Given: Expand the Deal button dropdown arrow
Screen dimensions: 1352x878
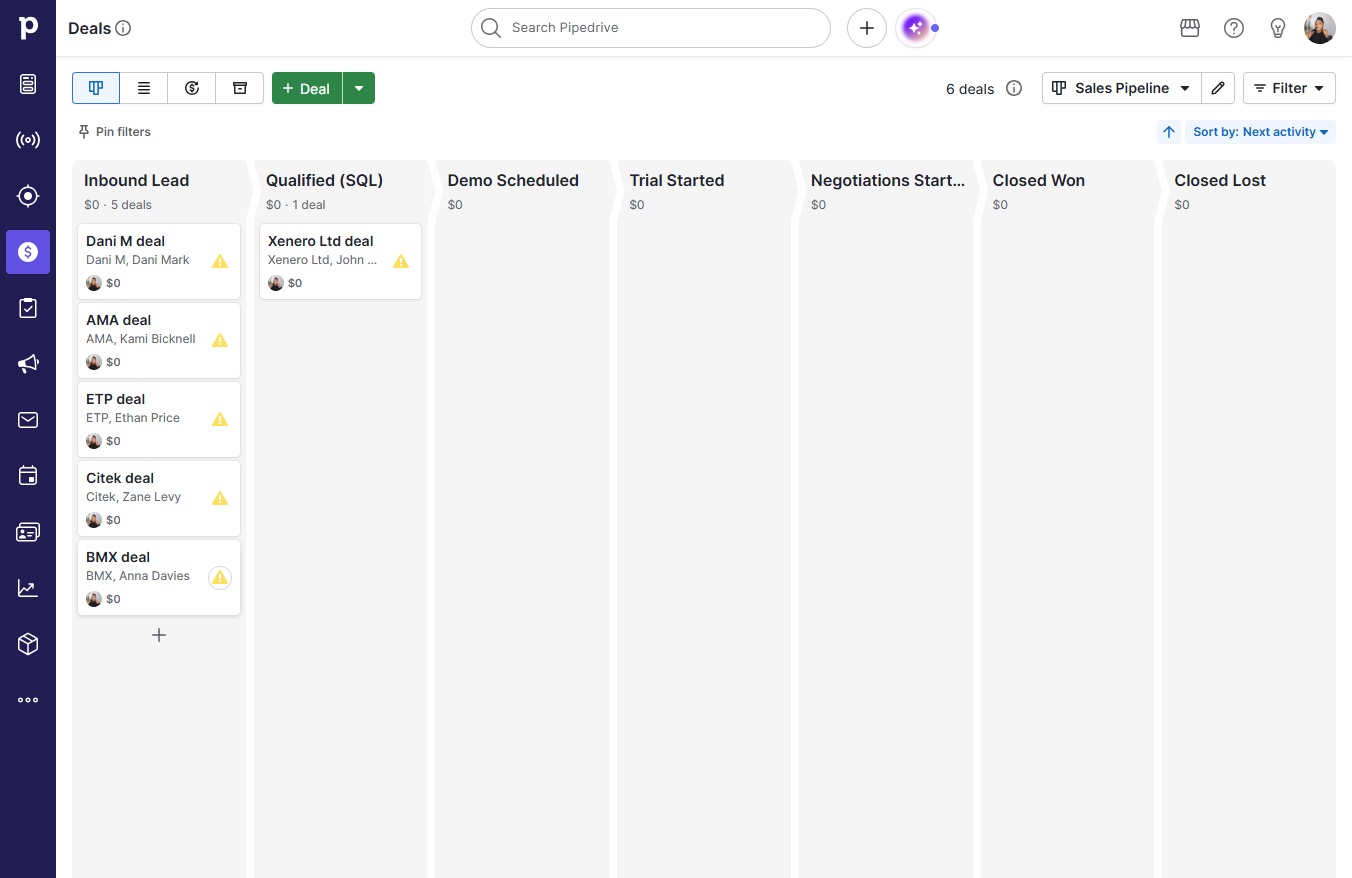Looking at the screenshot, I should point(359,88).
